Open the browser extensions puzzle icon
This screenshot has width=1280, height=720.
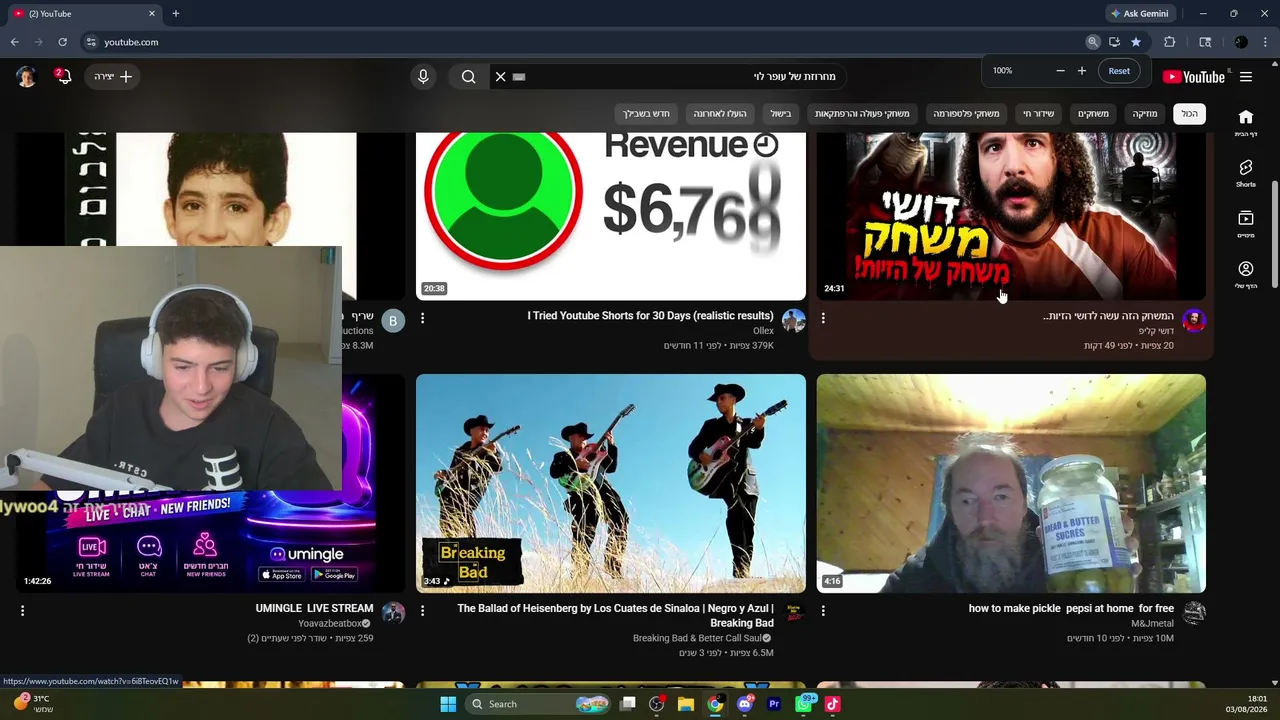tap(1169, 42)
